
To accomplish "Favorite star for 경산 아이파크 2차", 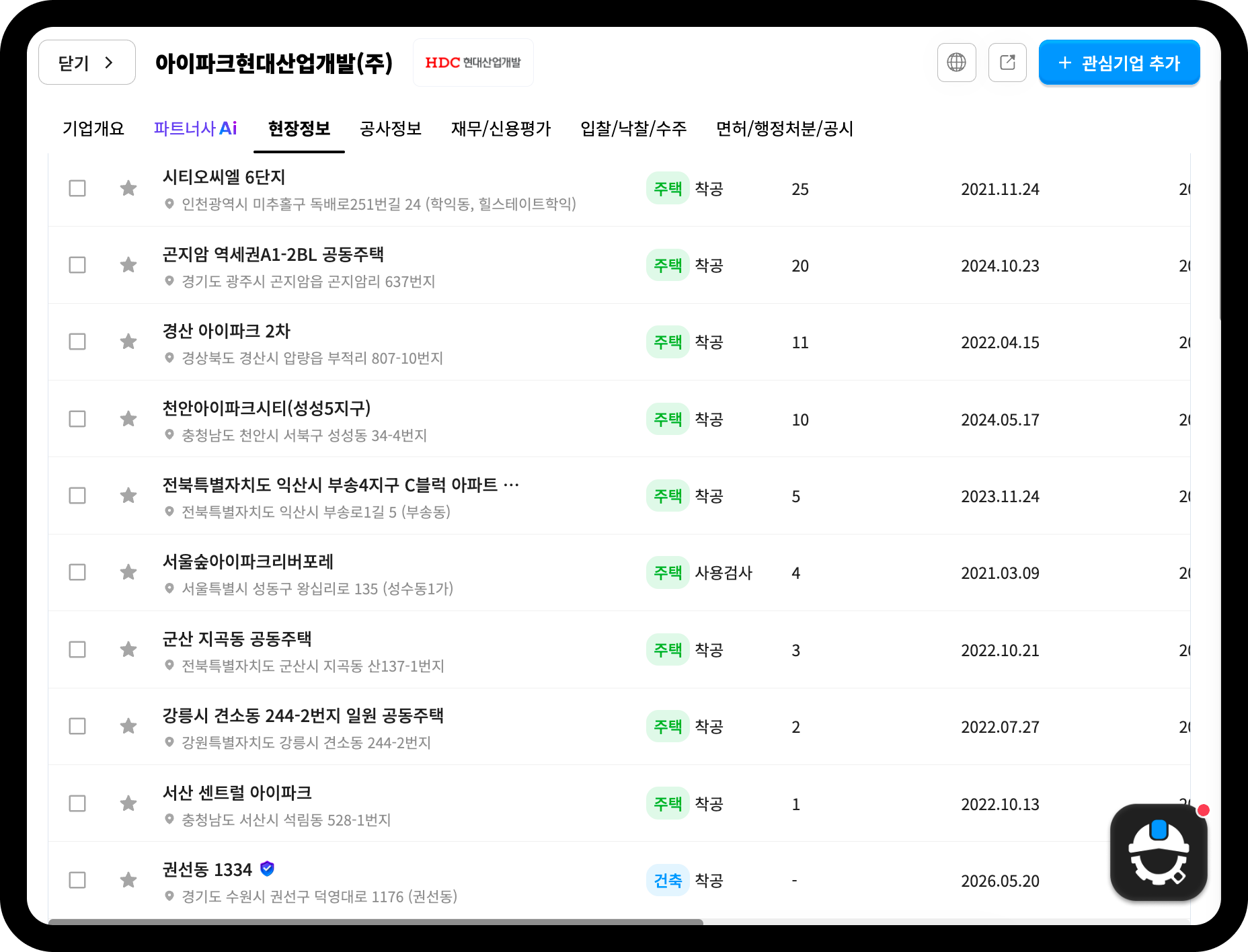I will point(128,342).
